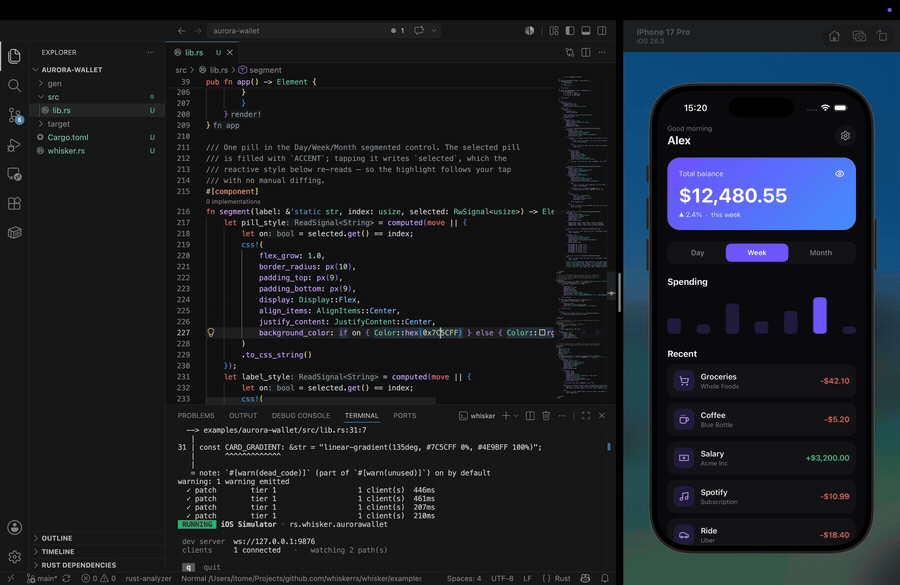The height and width of the screenshot is (585, 900).
Task: Change indentation via Spaces: 4
Action: coord(464,578)
